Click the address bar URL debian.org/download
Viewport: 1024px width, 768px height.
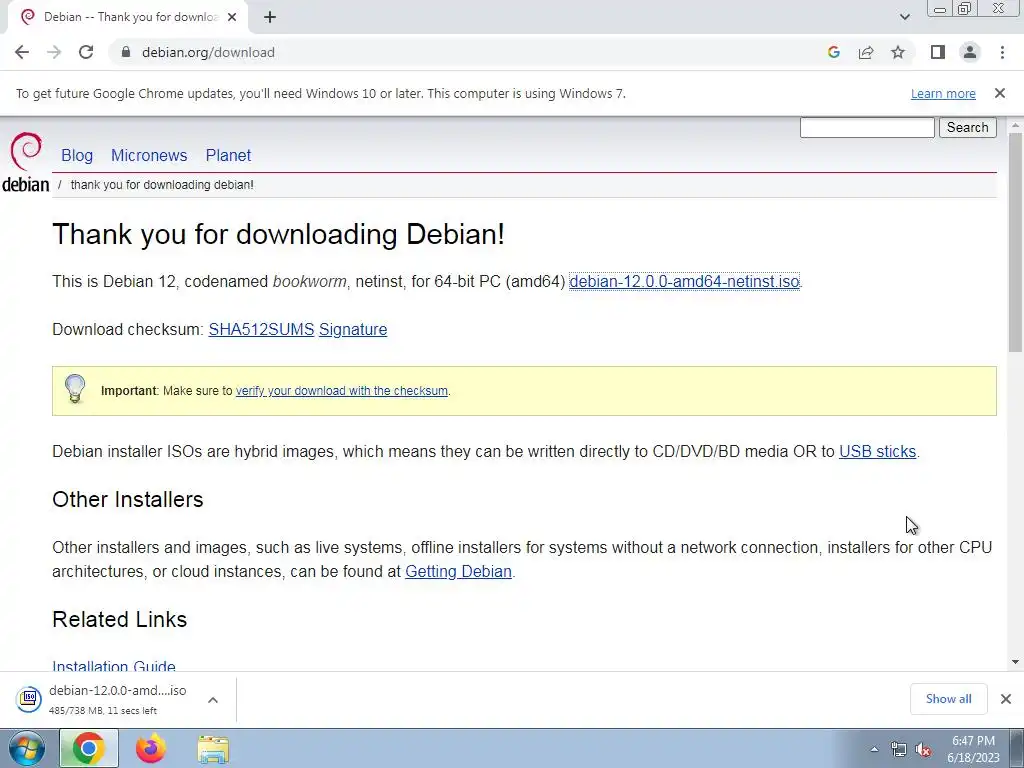(208, 52)
